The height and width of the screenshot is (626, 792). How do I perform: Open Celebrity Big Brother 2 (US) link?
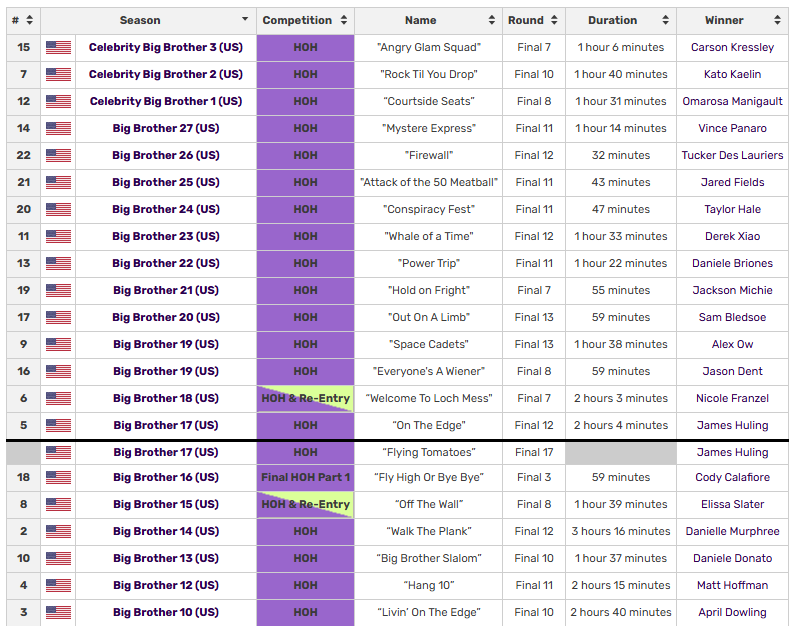(x=166, y=74)
